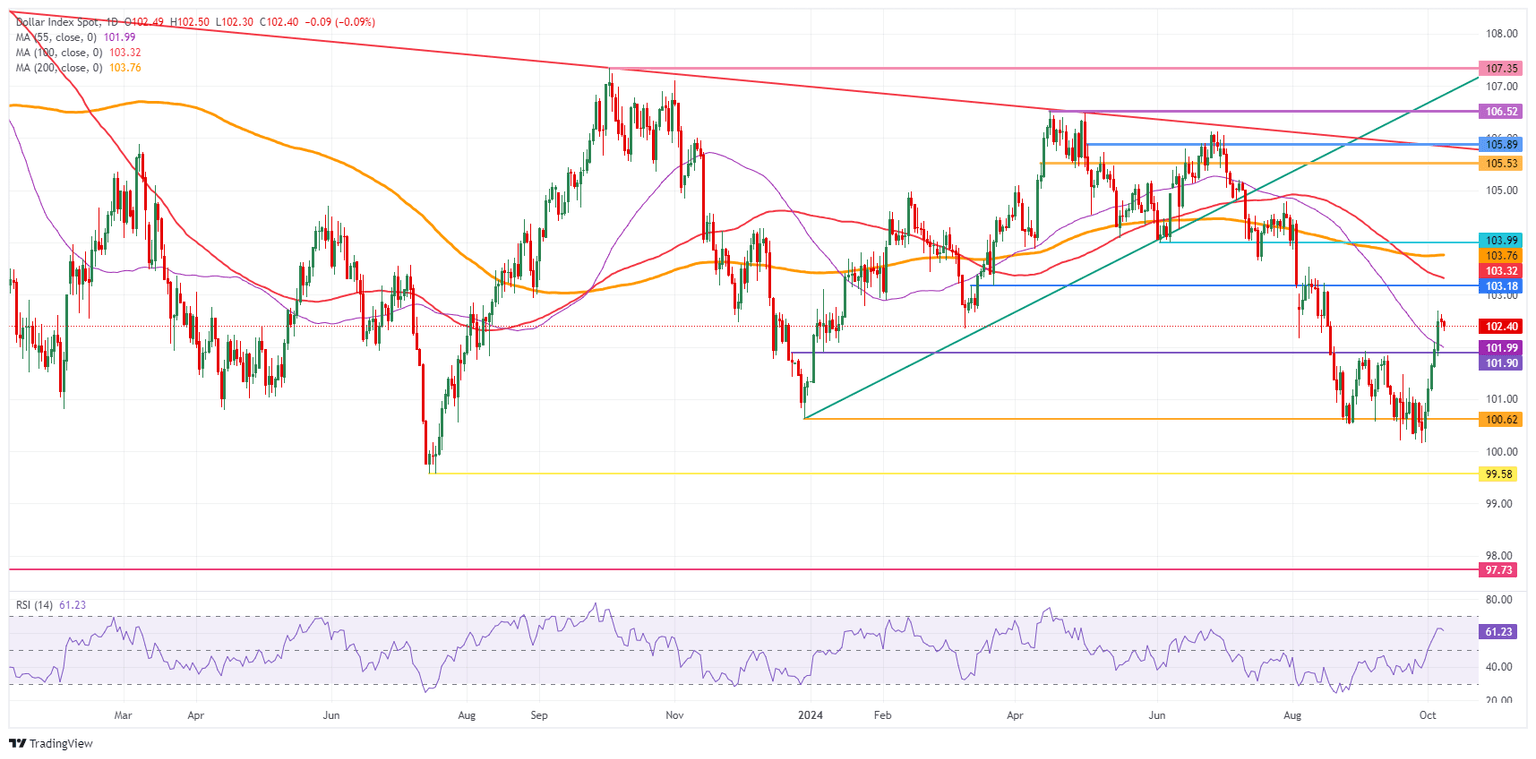Viewport: 1536px width, 759px height.
Task: Click the purple 61.23 RSI value label
Action: click(x=1498, y=632)
